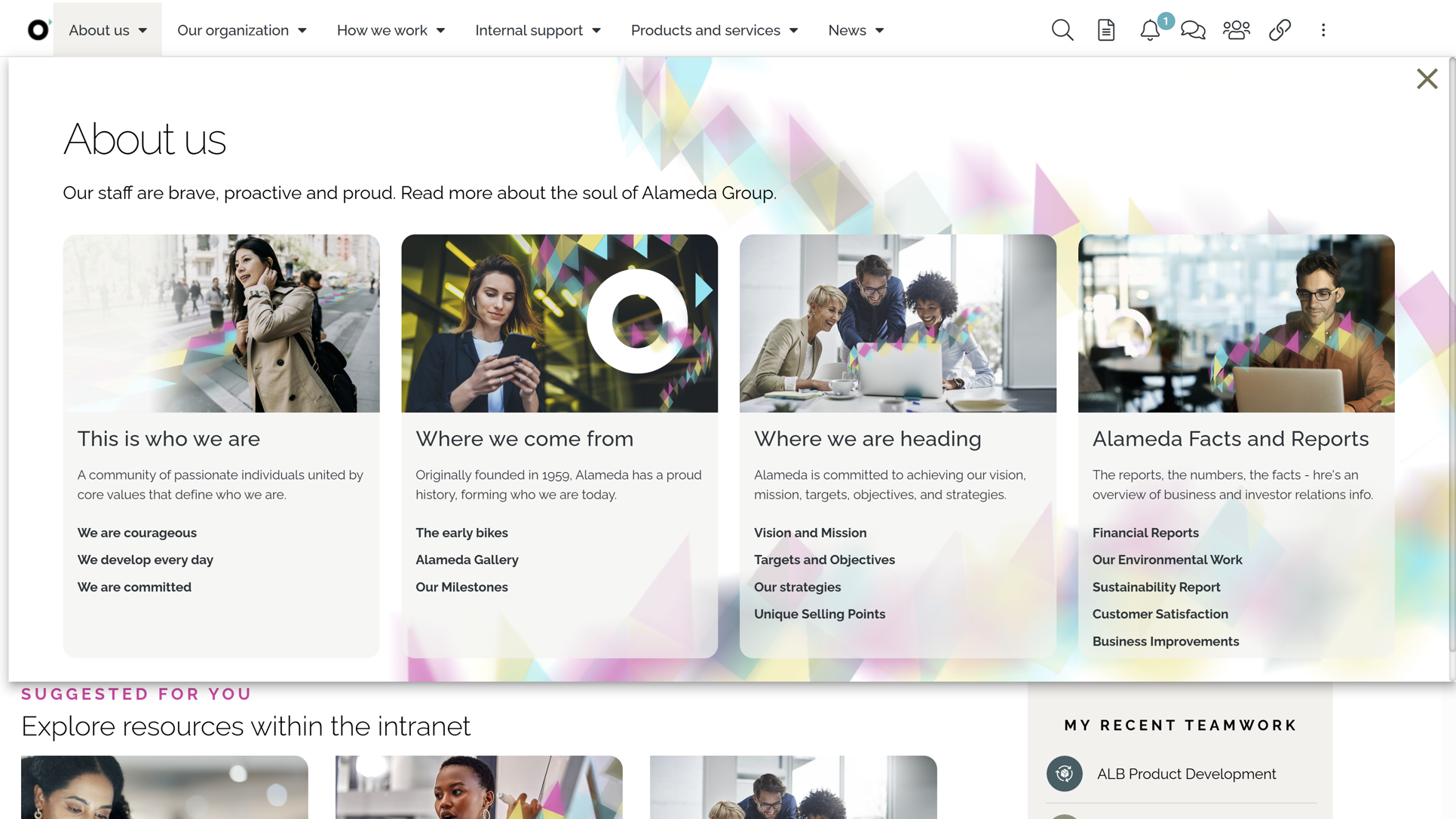Open Our Milestones link
Viewport: 1456px width, 819px height.
click(x=461, y=587)
